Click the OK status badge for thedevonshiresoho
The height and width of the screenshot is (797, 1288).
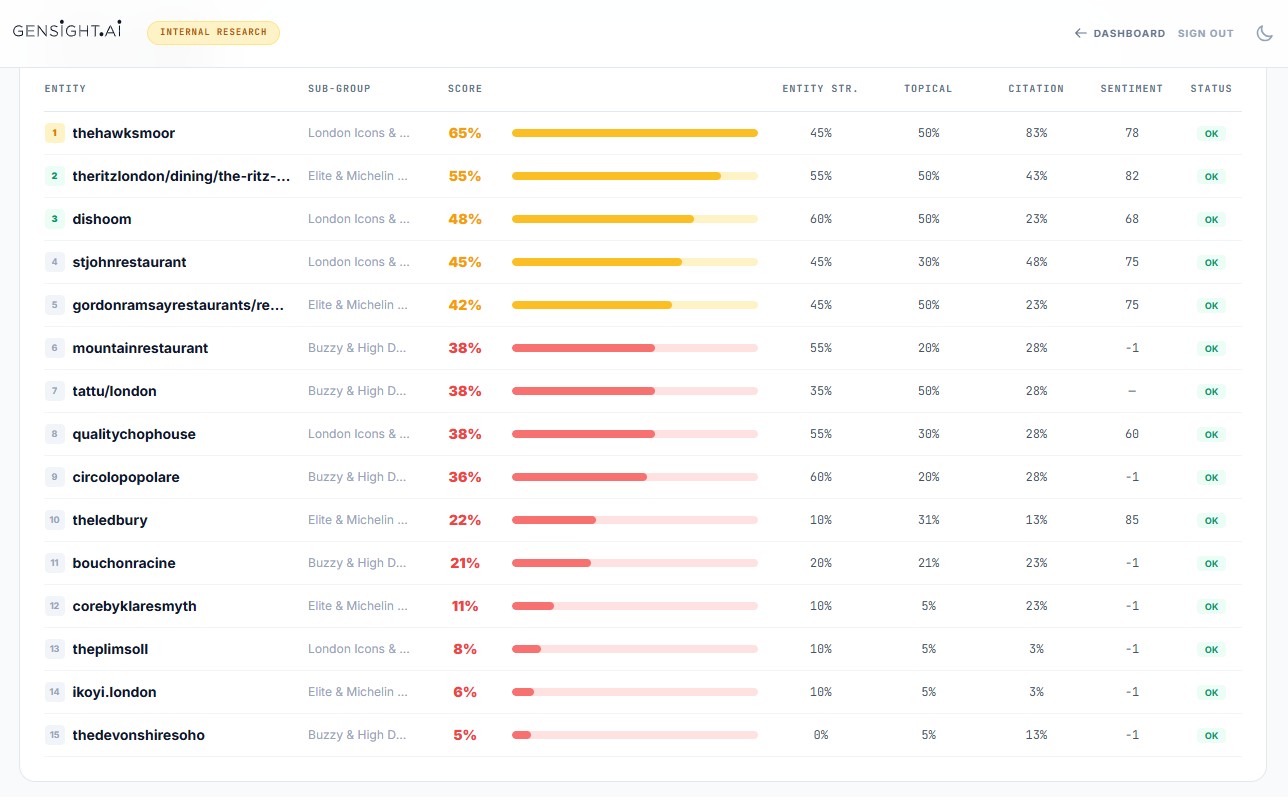click(1211, 735)
